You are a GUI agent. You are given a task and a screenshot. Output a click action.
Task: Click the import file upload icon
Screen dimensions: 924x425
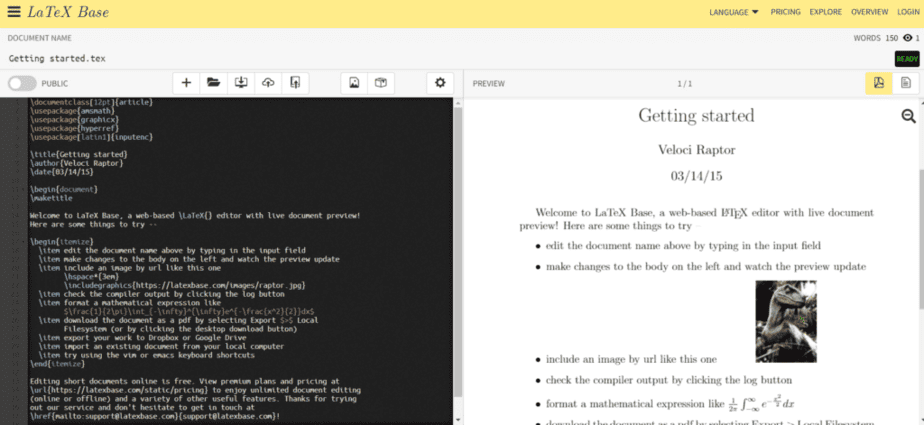(x=295, y=83)
